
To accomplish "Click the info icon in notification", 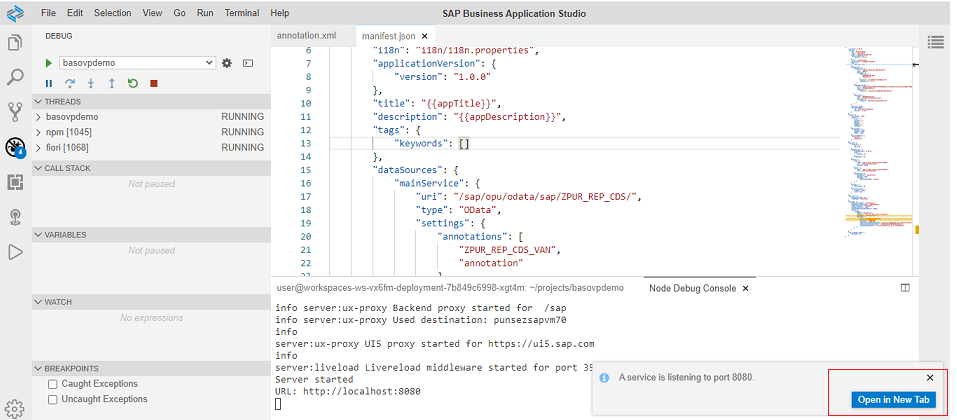I will tap(605, 378).
